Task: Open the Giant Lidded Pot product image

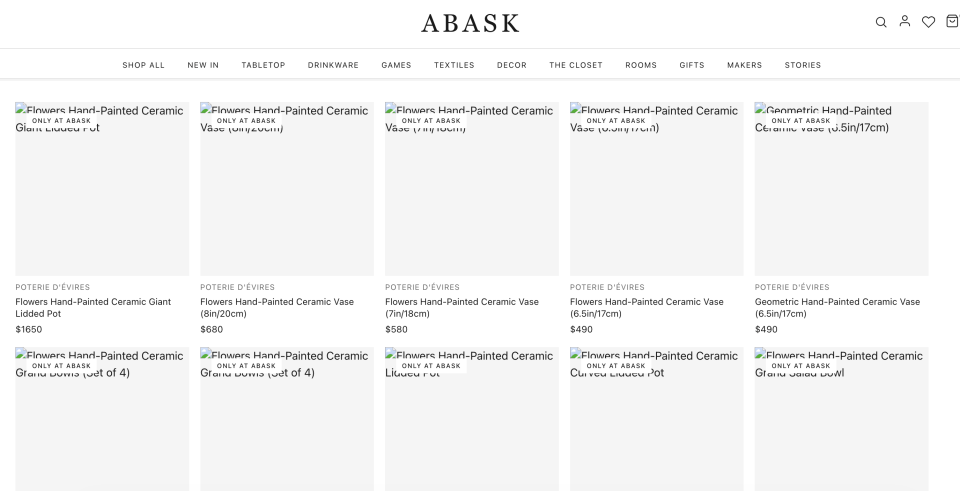Action: pos(102,190)
